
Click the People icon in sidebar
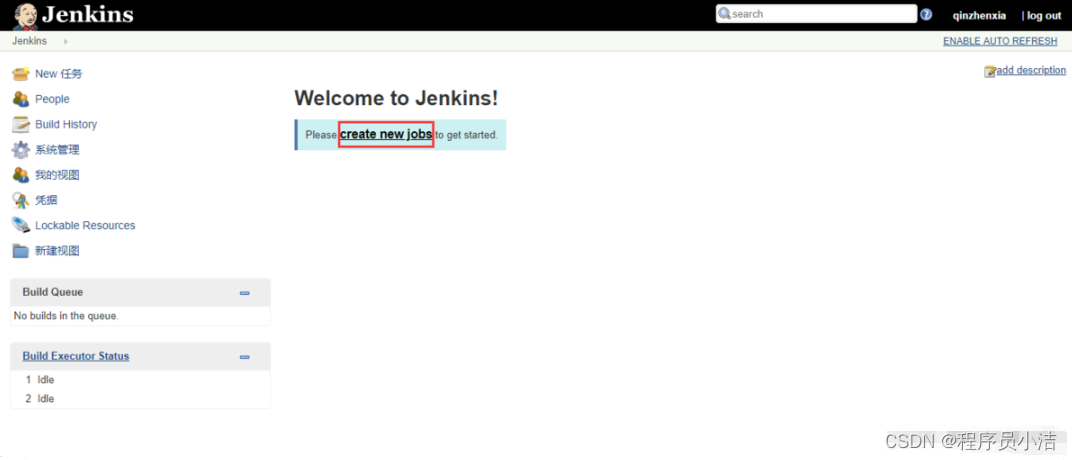[x=21, y=98]
